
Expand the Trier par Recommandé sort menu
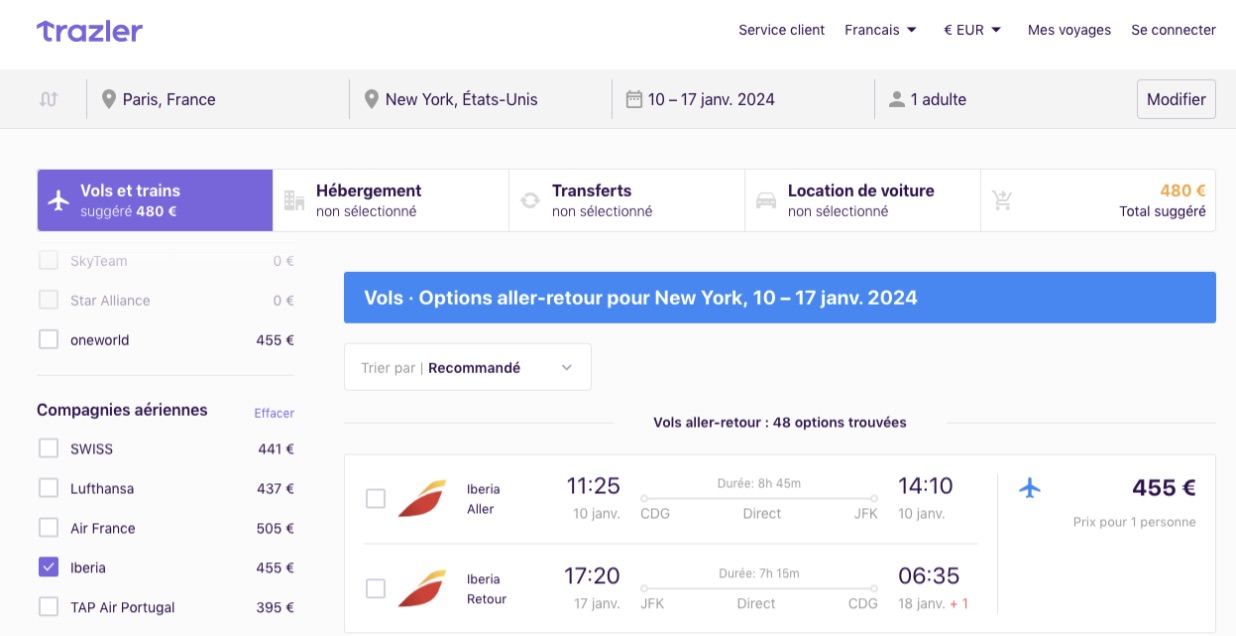pos(468,367)
